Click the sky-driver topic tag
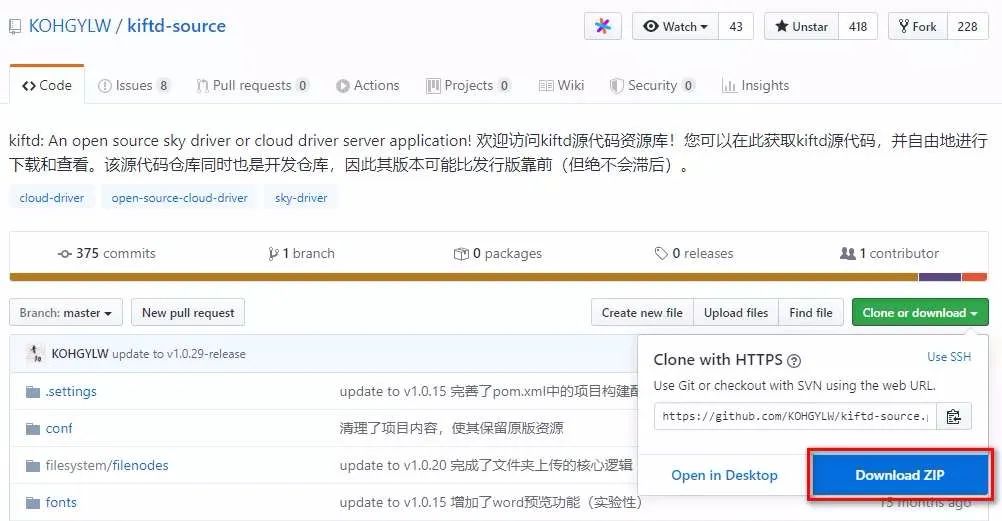This screenshot has height=521, width=1002. (x=301, y=198)
